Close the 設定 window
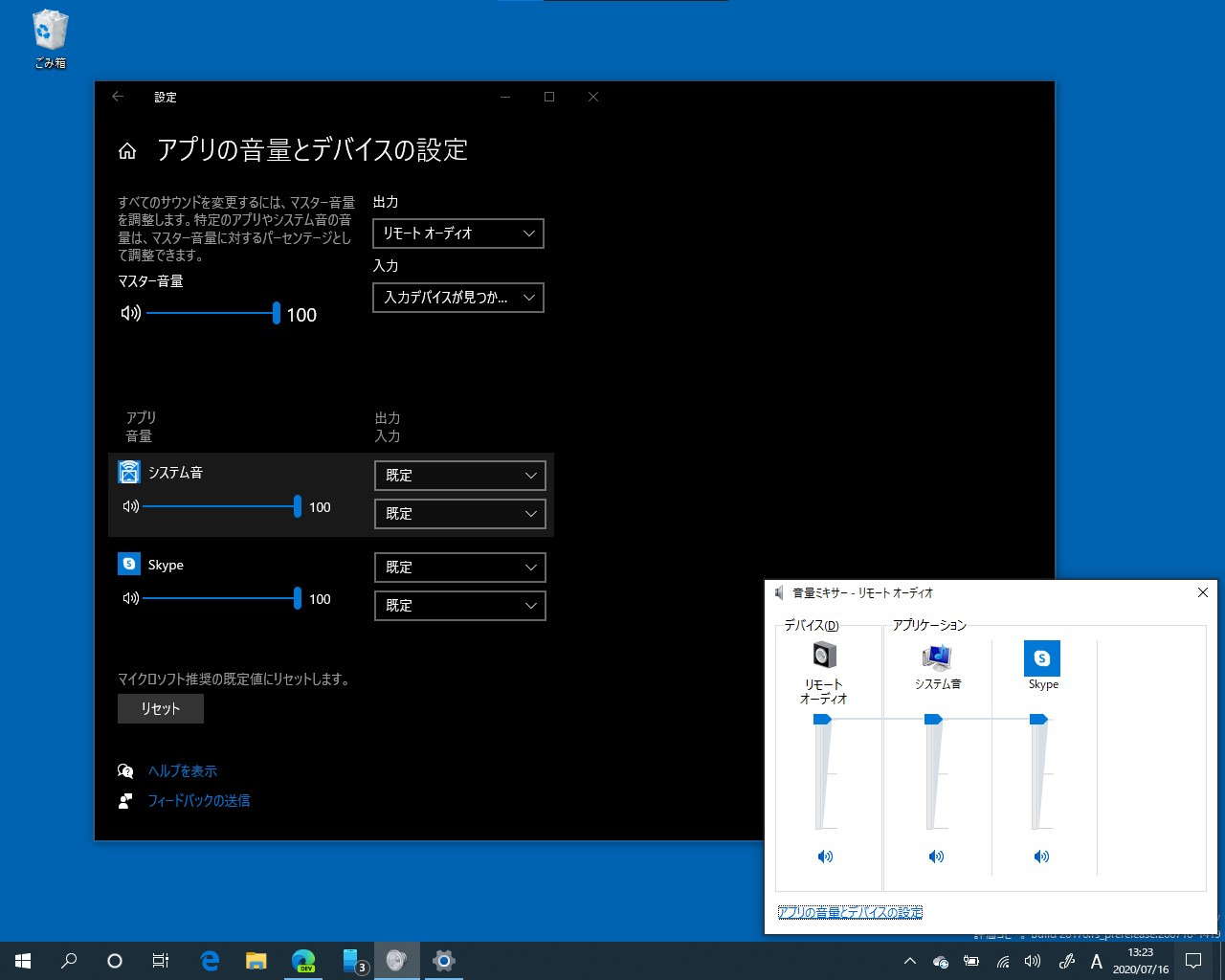This screenshot has width=1225, height=980. 593,97
